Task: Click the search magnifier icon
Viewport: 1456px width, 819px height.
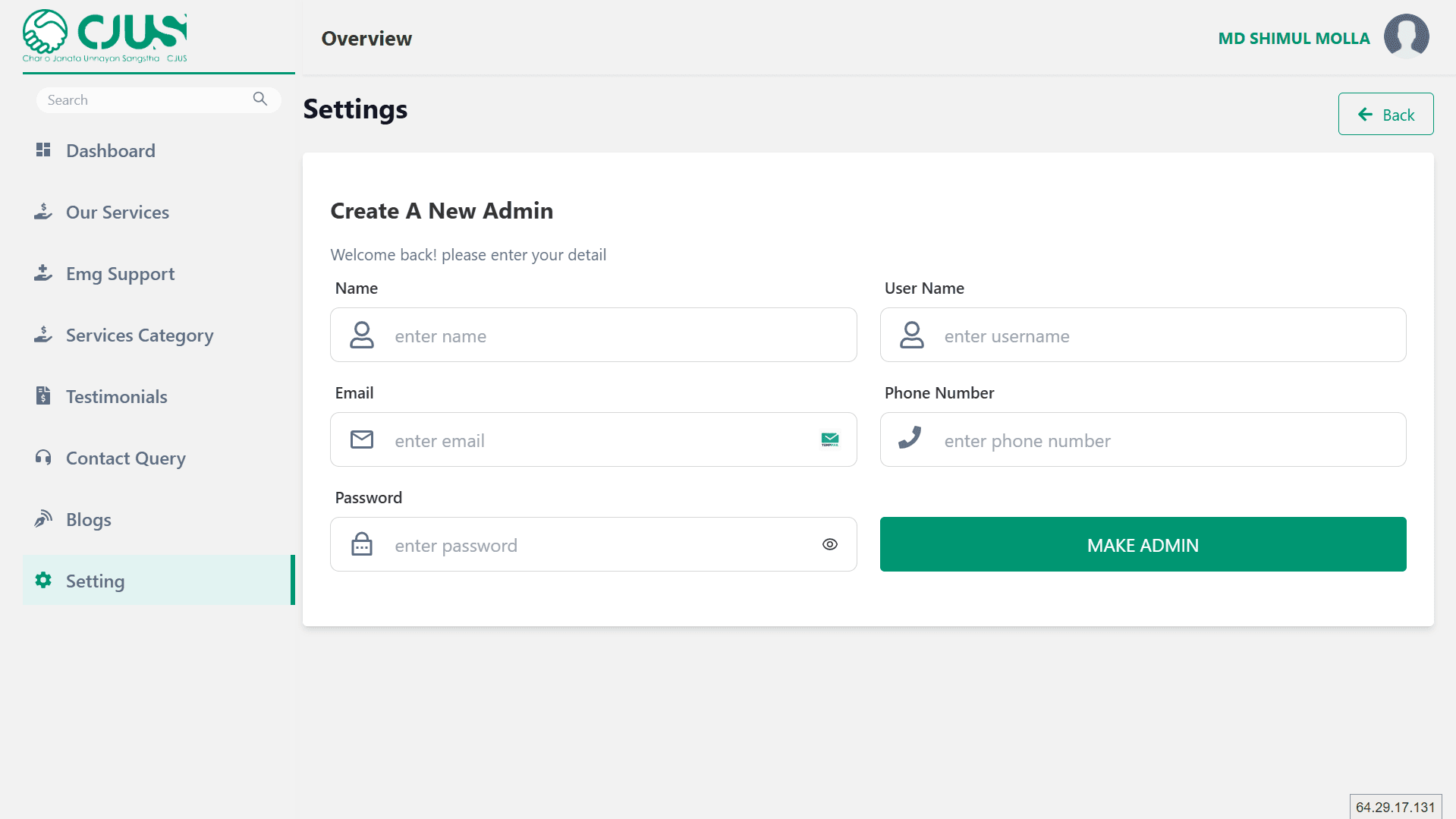Action: pos(260,99)
